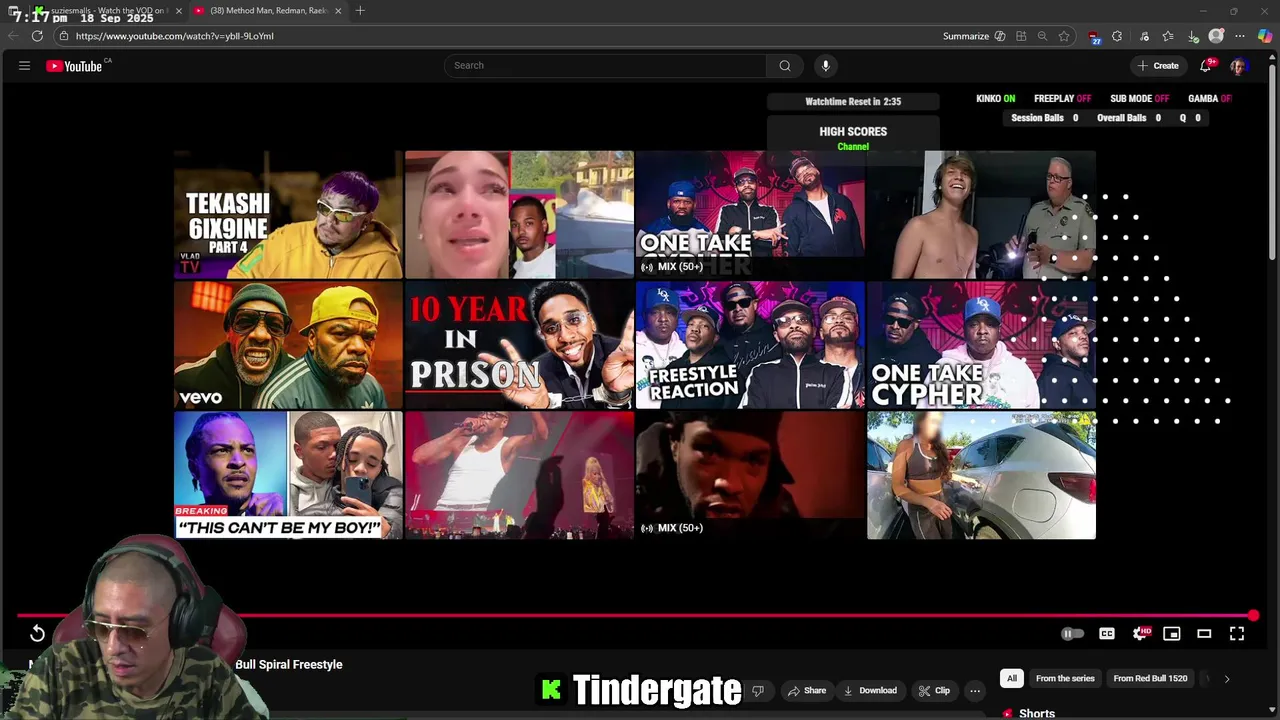Viewport: 1280px width, 720px height.
Task: Click the zoom magnifier in the address bar
Action: click(1042, 36)
